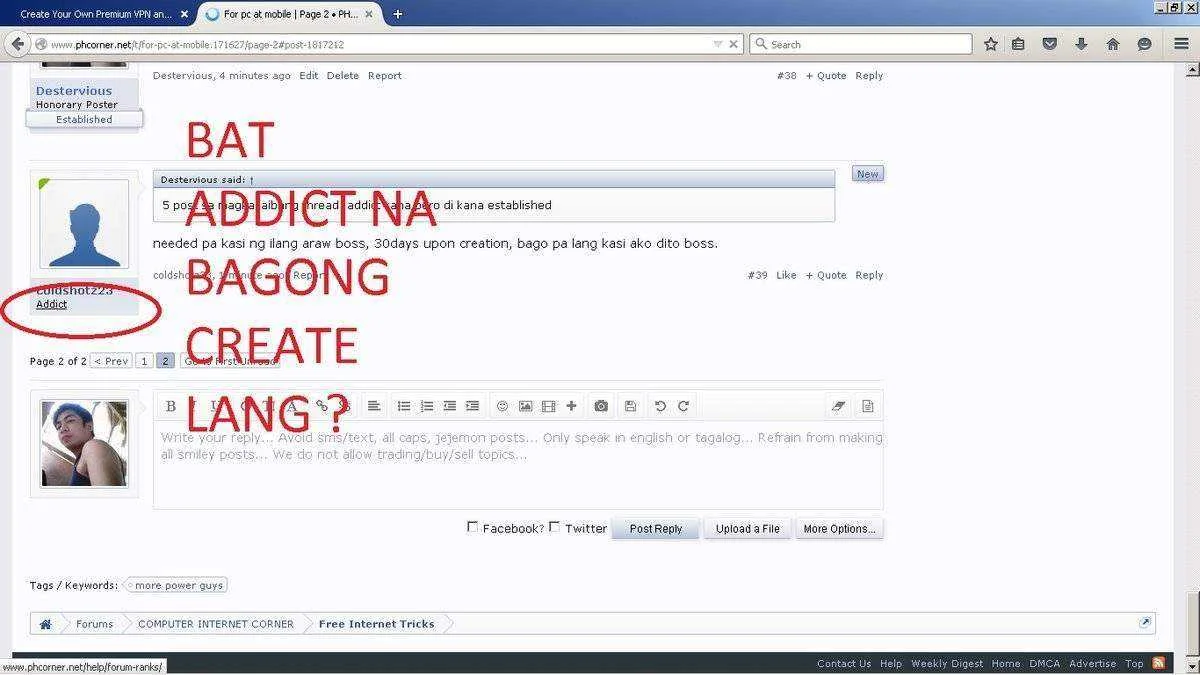Open Forums breadcrumb link

[x=94, y=624]
